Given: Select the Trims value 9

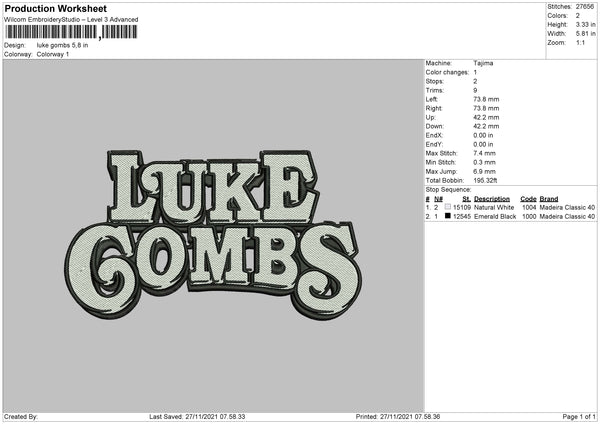Looking at the screenshot, I should pos(475,90).
